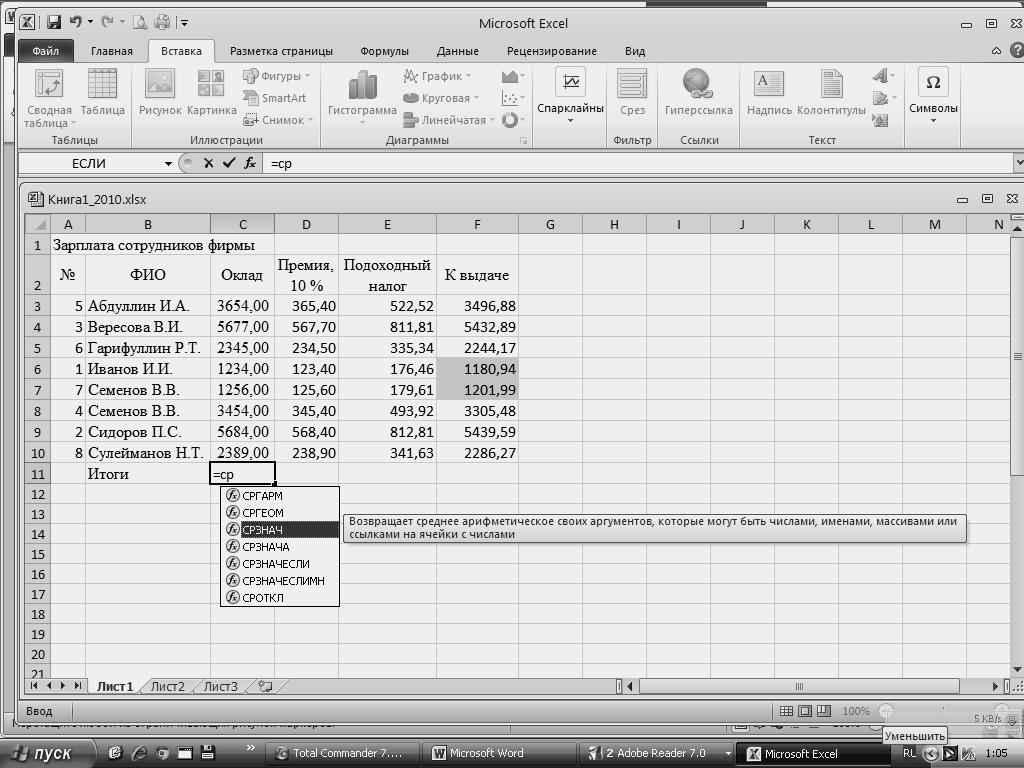Switch to Page Break Preview in status bar
This screenshot has width=1024, height=768.
[824, 711]
